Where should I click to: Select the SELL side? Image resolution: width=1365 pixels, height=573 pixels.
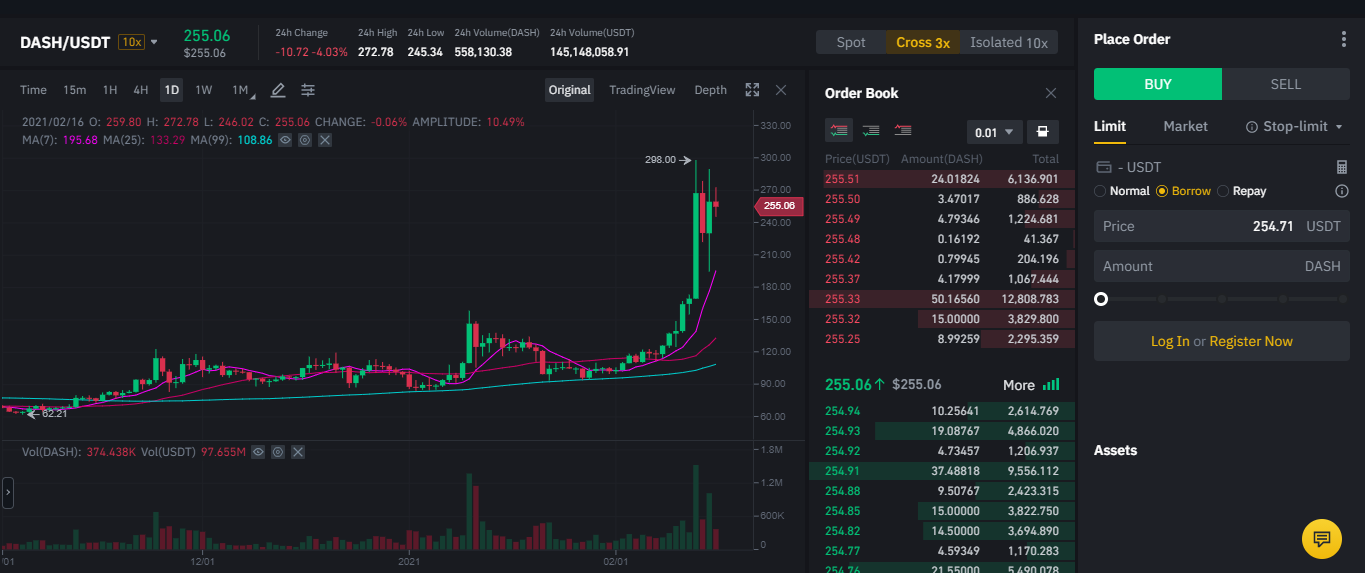(1286, 84)
